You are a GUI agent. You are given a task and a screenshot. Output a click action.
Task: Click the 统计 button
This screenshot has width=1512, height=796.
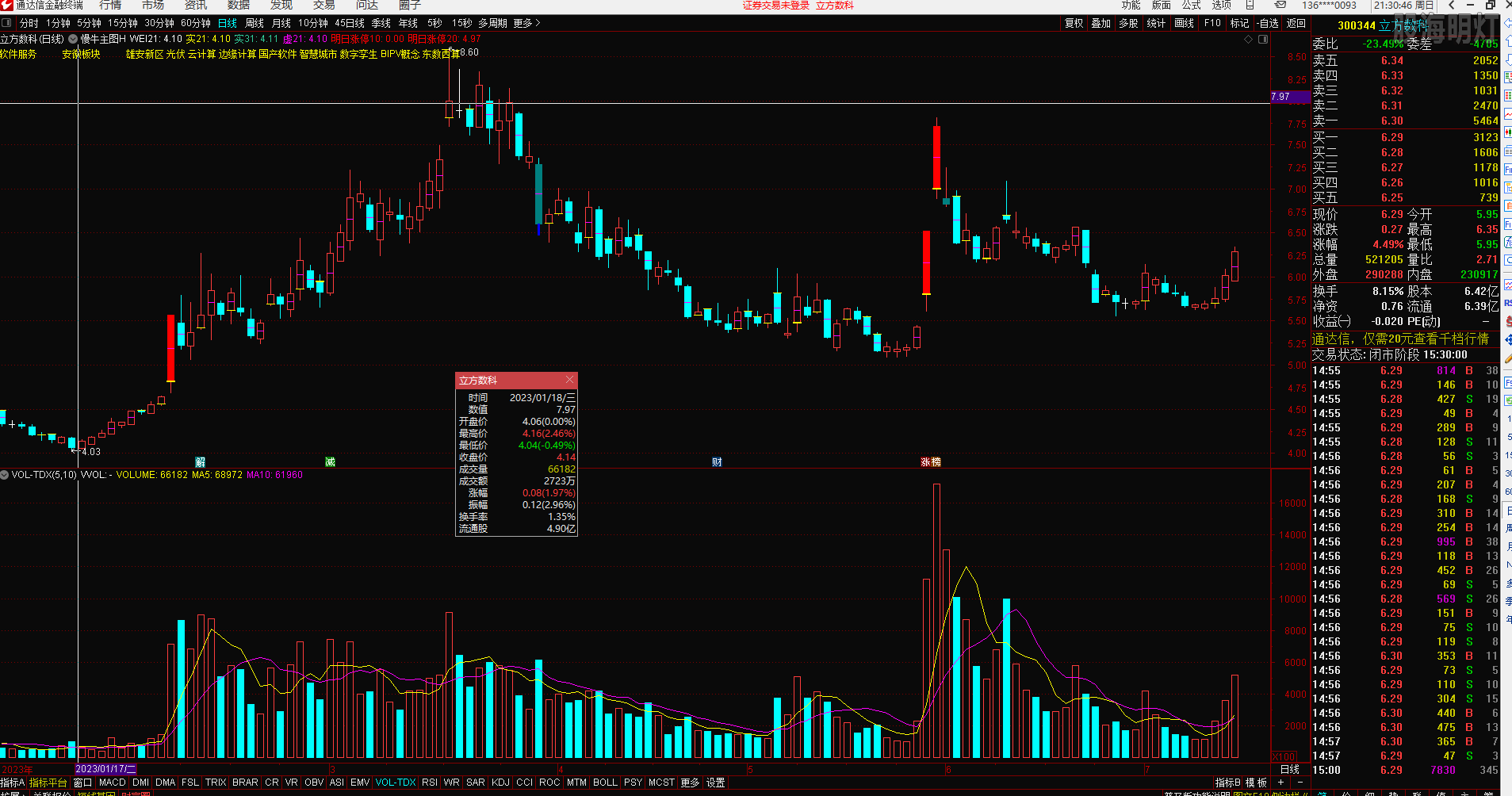(1157, 23)
